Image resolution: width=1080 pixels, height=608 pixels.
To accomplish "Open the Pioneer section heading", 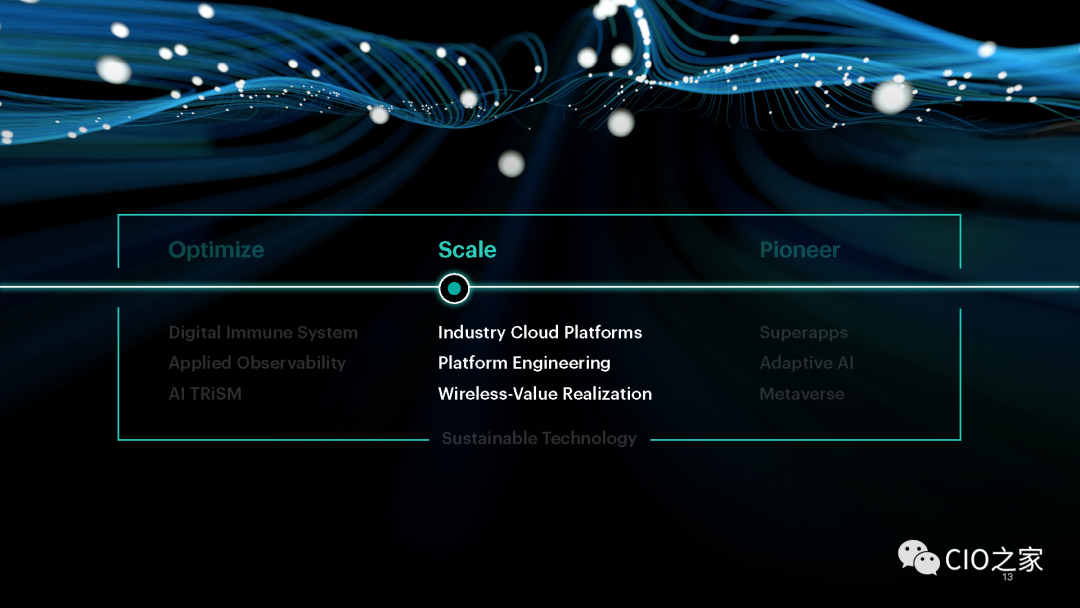I will coord(799,250).
